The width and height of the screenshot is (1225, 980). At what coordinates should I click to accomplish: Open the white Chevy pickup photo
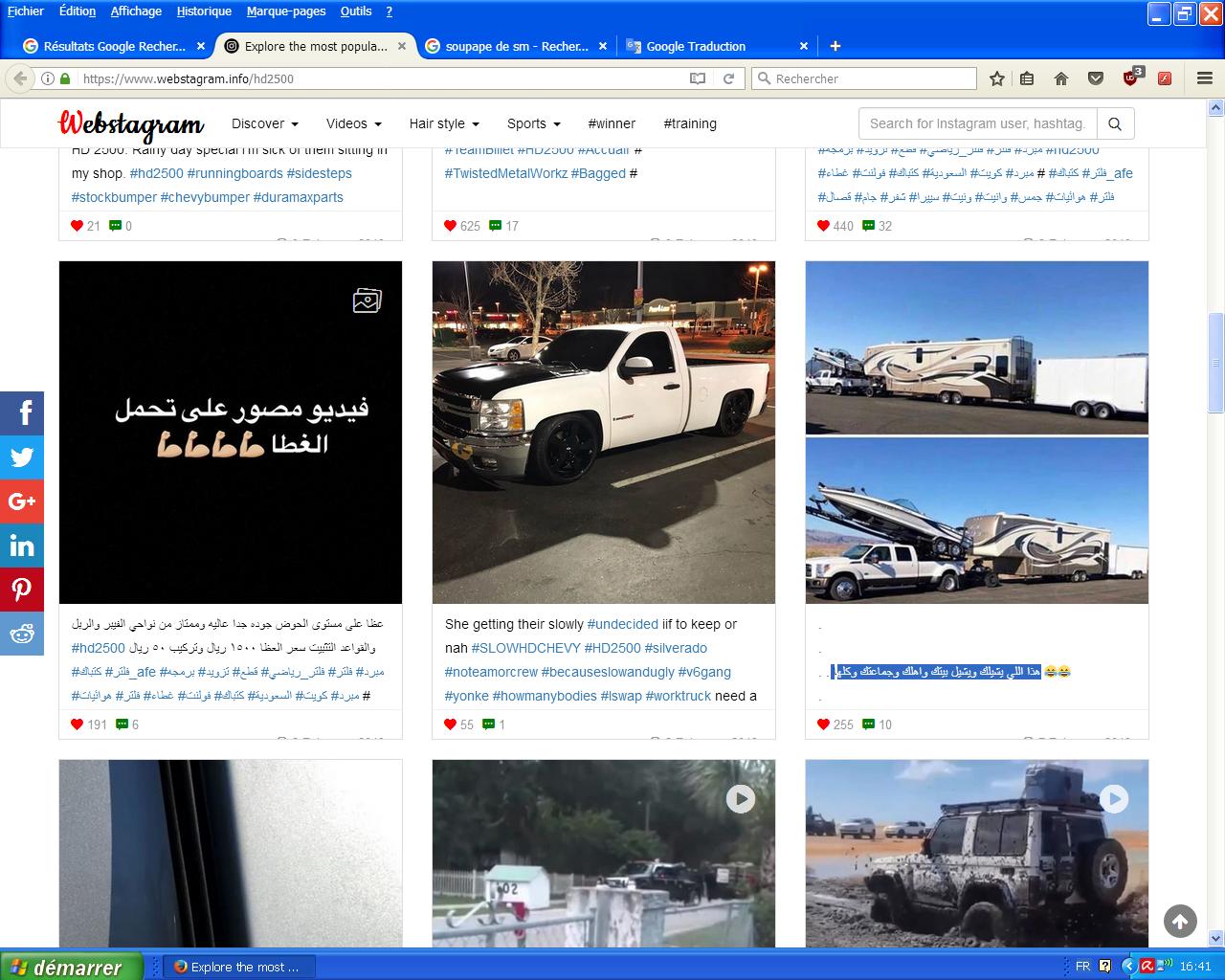[x=603, y=432]
